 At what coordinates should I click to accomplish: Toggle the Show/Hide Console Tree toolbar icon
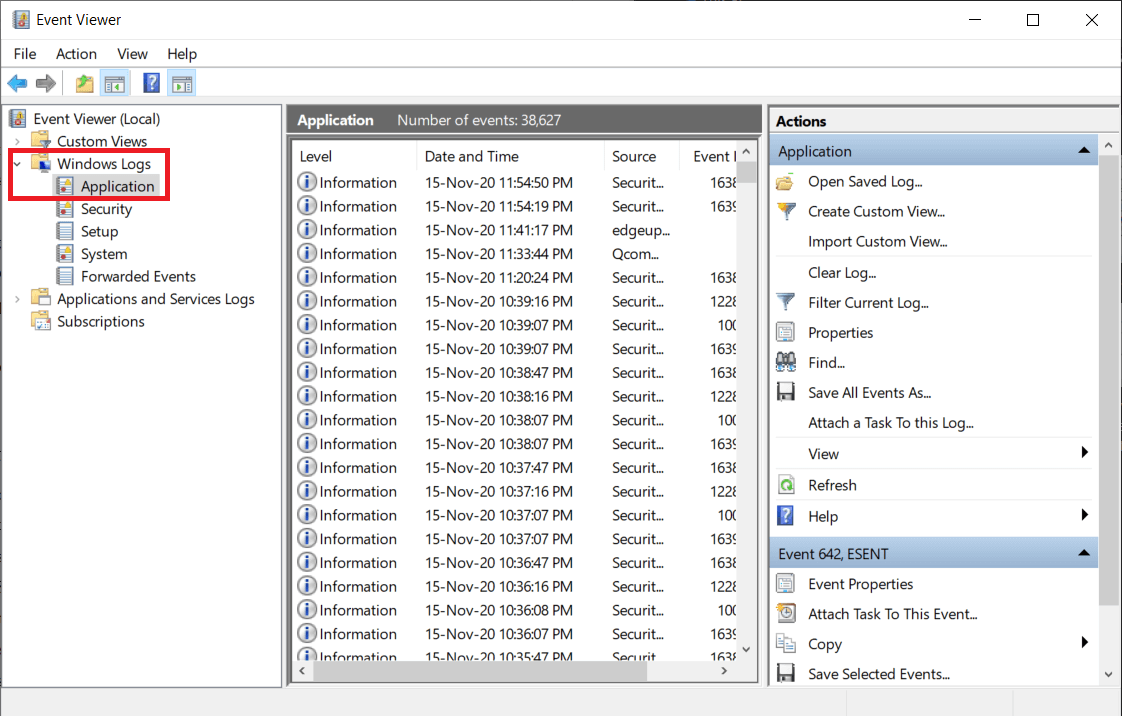point(115,84)
